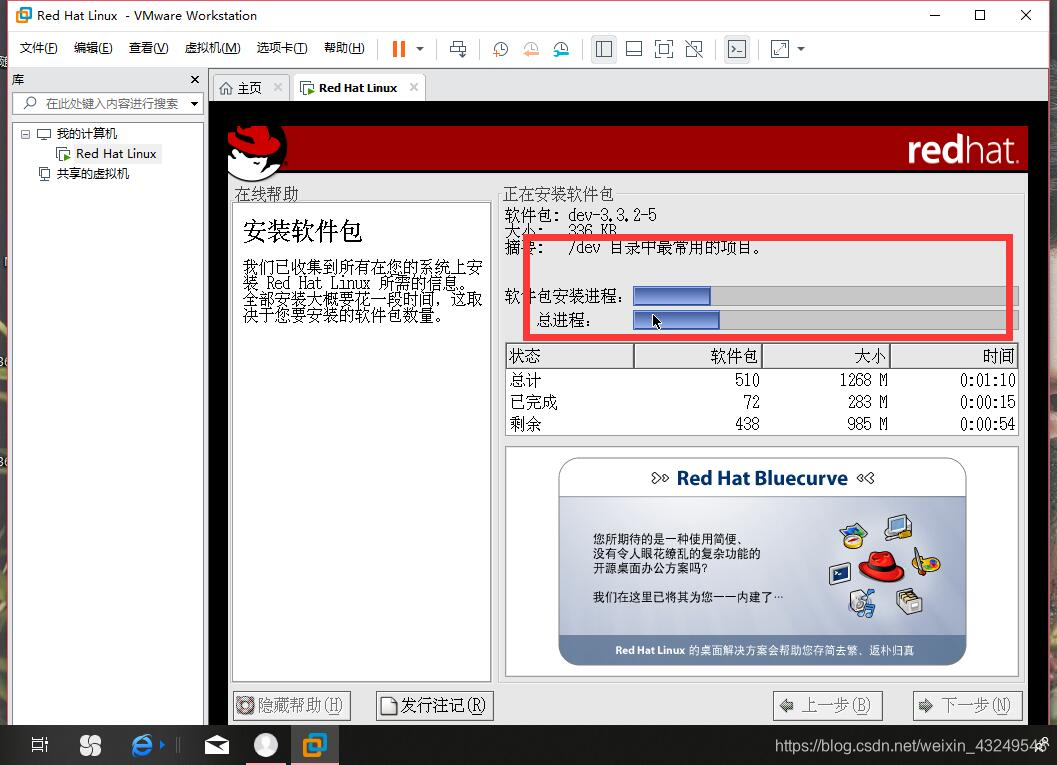The height and width of the screenshot is (765, 1057).
Task: Click the 发行注记(R) button
Action: [435, 706]
